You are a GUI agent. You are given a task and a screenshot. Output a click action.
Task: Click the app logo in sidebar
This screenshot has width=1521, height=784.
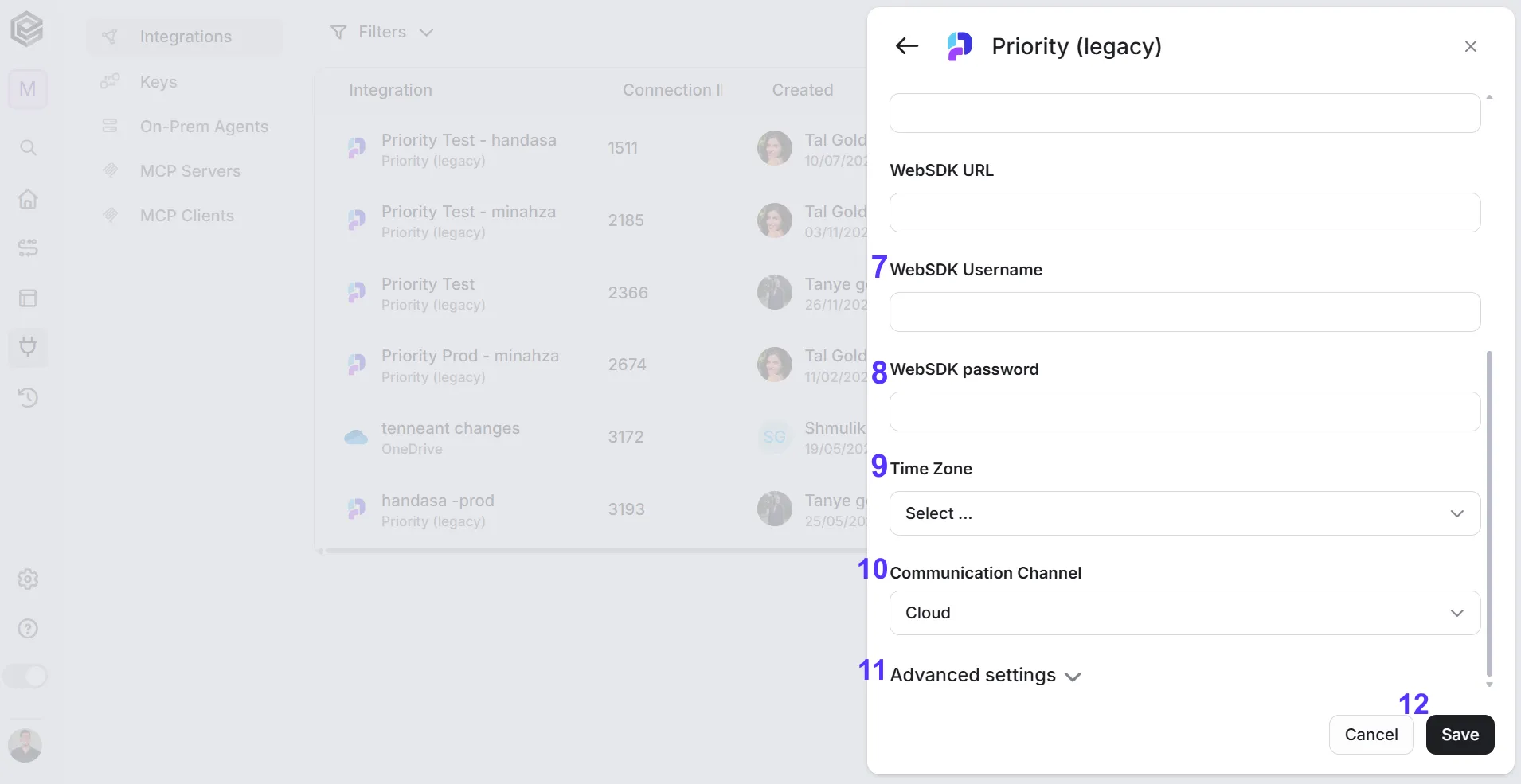tap(26, 29)
